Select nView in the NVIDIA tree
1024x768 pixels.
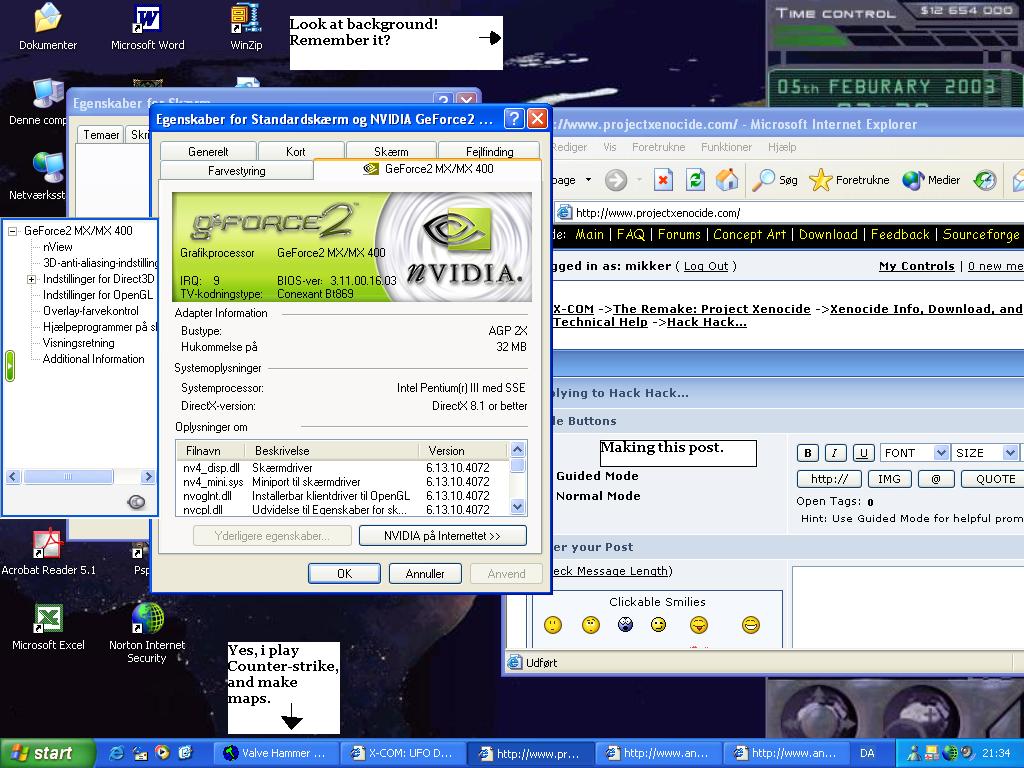tap(57, 247)
